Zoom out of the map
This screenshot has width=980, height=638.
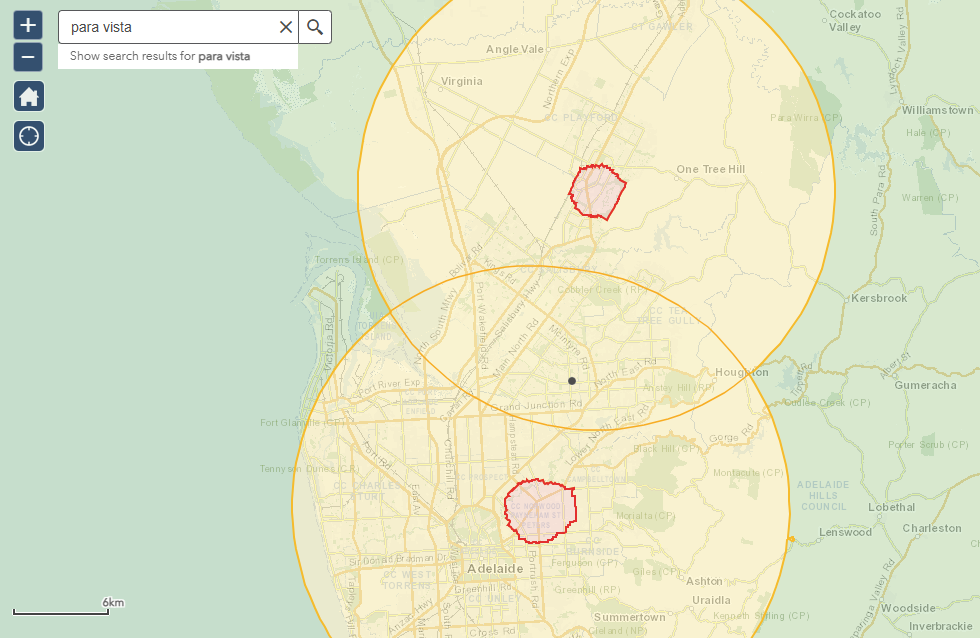[28, 57]
